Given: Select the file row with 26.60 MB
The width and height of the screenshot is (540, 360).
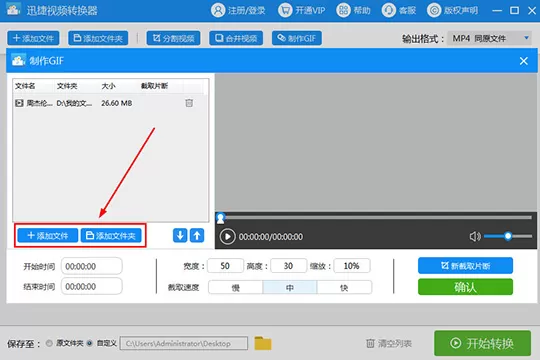Looking at the screenshot, I should coord(110,103).
